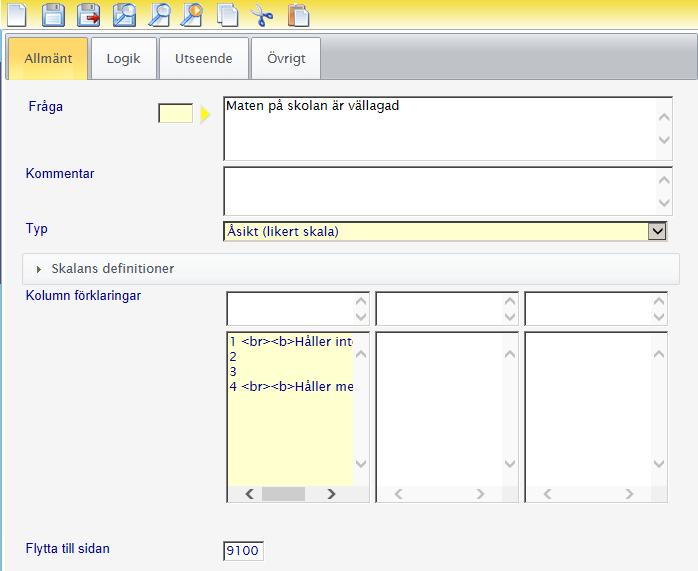Click the Flytta till sidan field with 9100

click(x=243, y=551)
